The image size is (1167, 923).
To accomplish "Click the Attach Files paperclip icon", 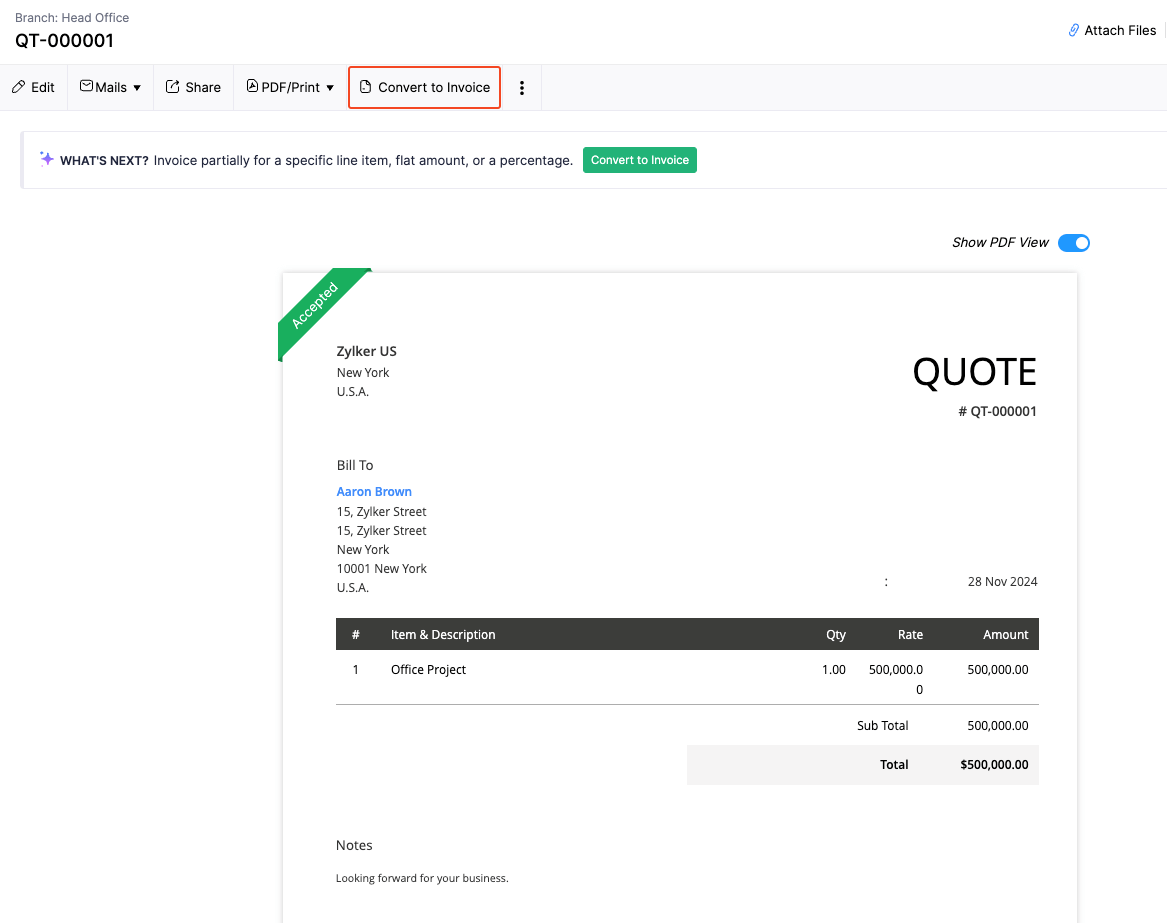I will (1074, 30).
